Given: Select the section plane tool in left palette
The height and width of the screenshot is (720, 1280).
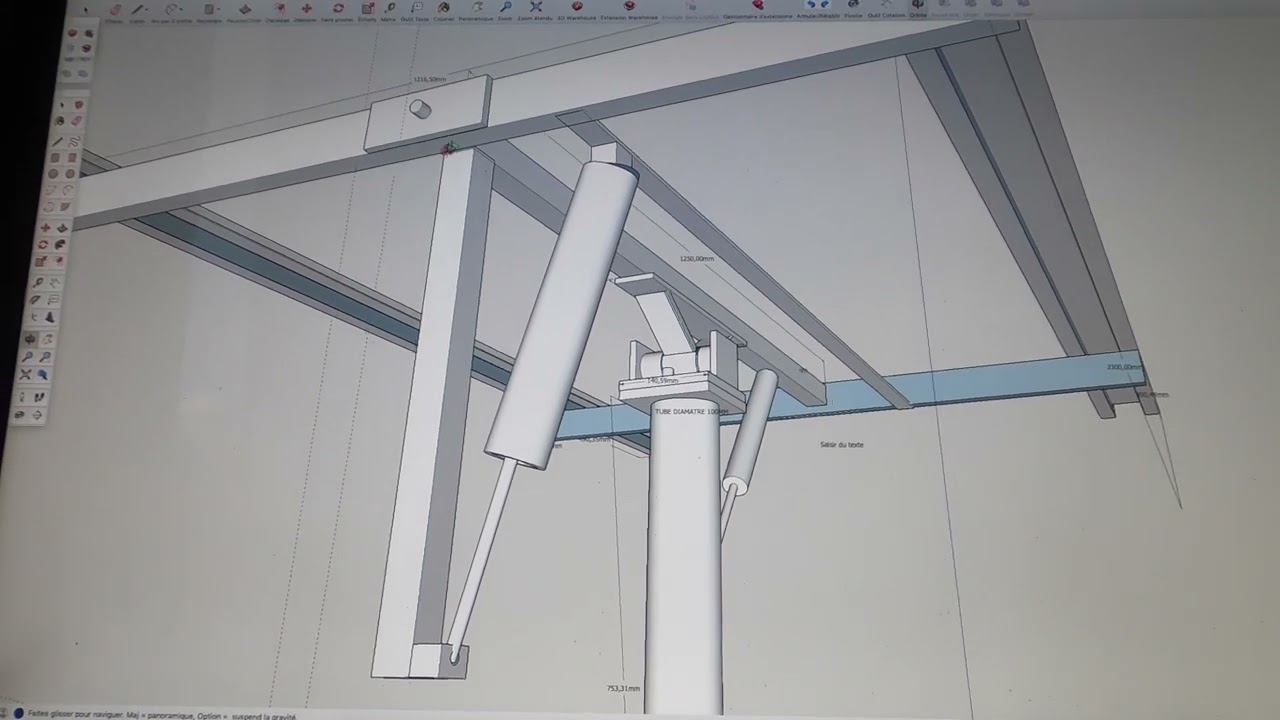Looking at the screenshot, I should tap(39, 414).
